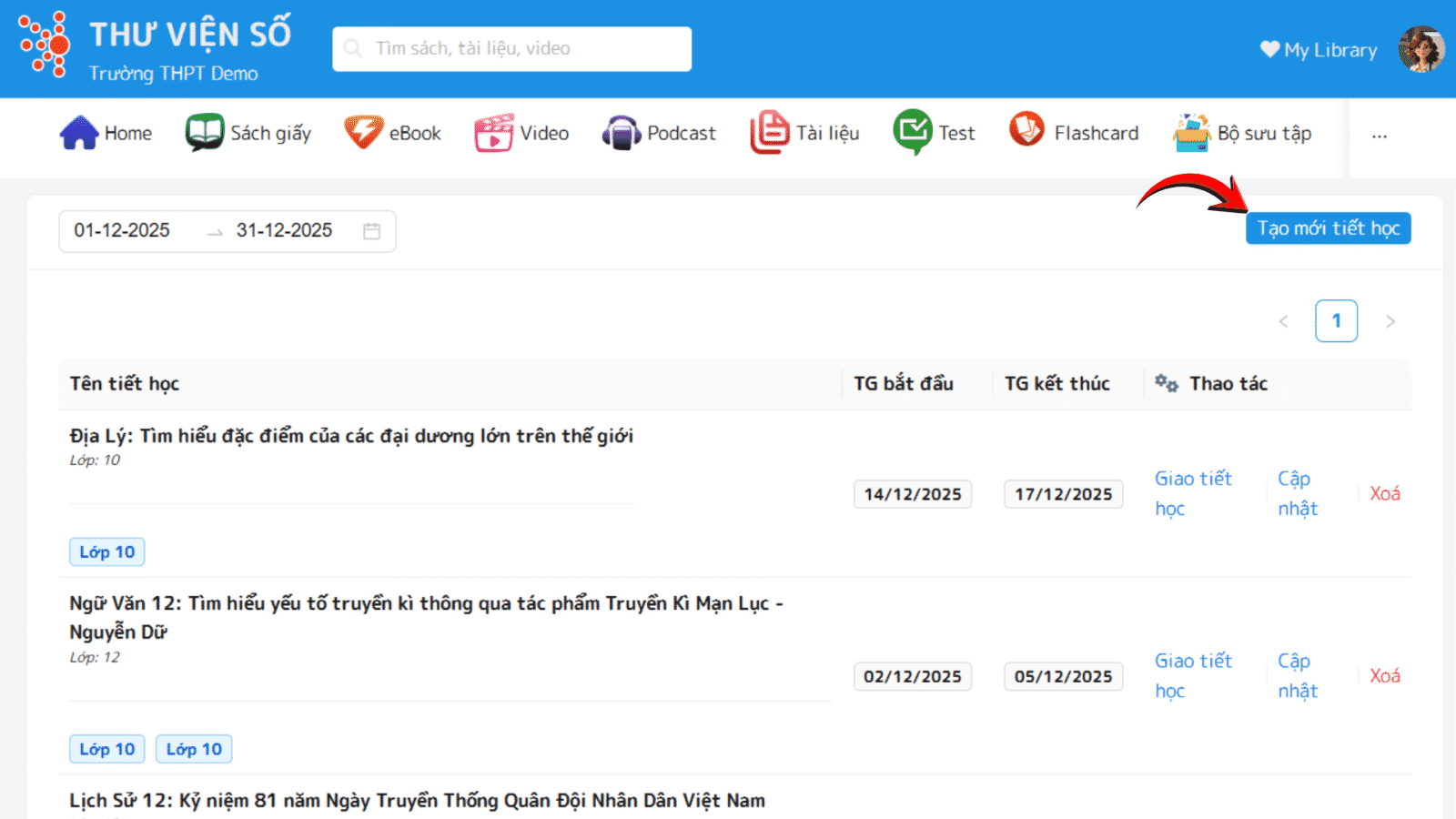The image size is (1456, 819).
Task: Click Xoá for the Địa Lý lesson
Action: (1385, 493)
